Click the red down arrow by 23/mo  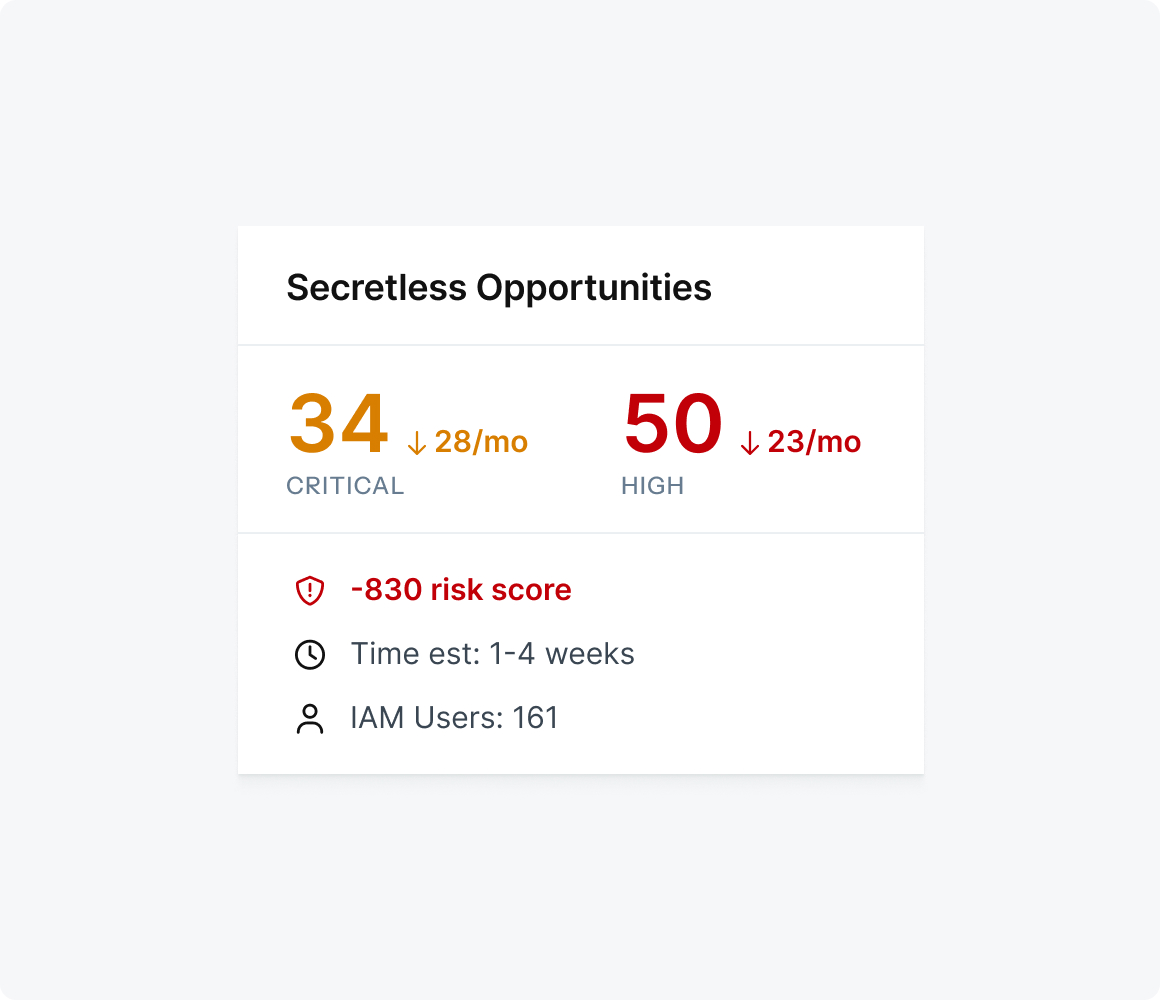(x=750, y=443)
